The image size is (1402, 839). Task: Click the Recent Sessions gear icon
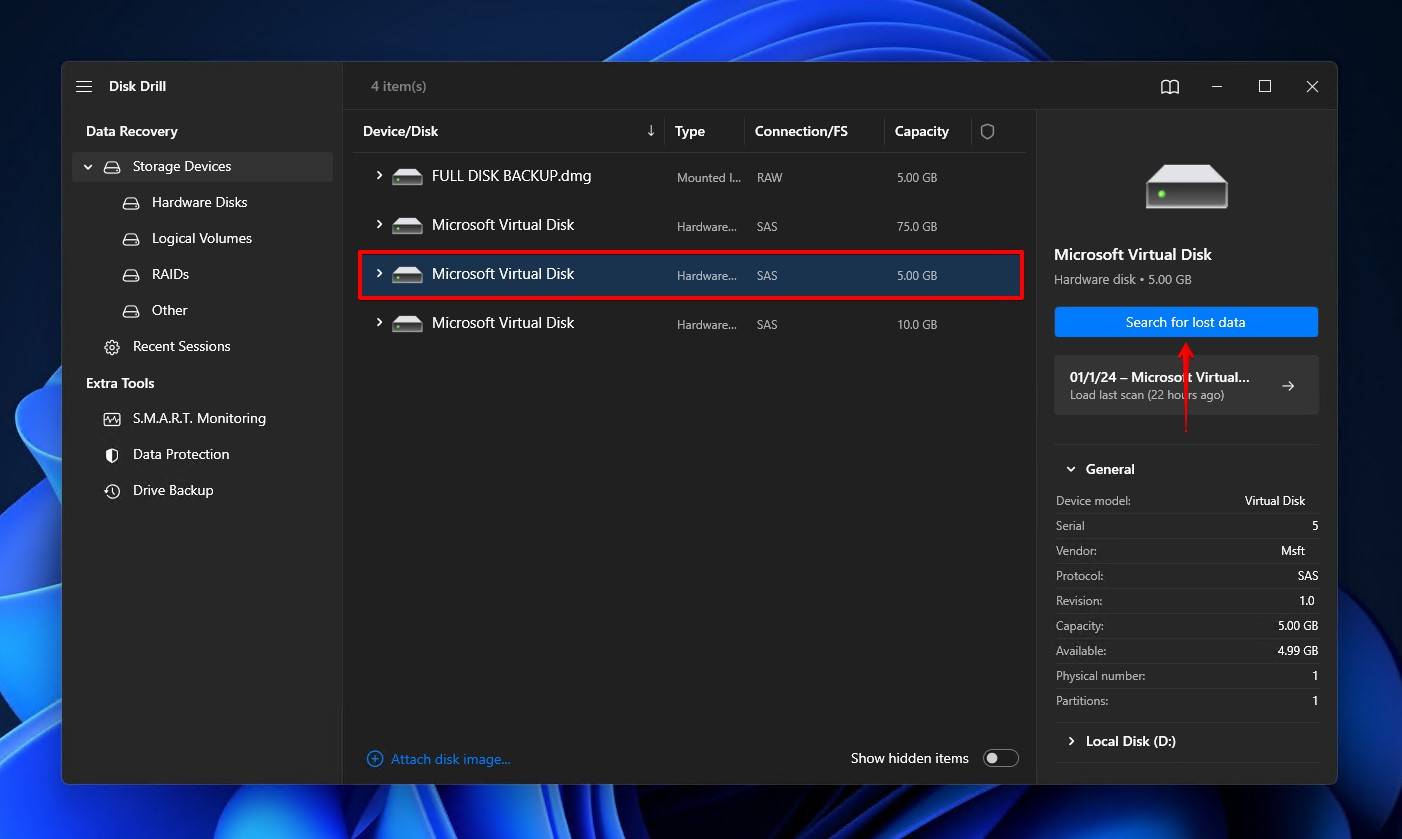tap(112, 347)
